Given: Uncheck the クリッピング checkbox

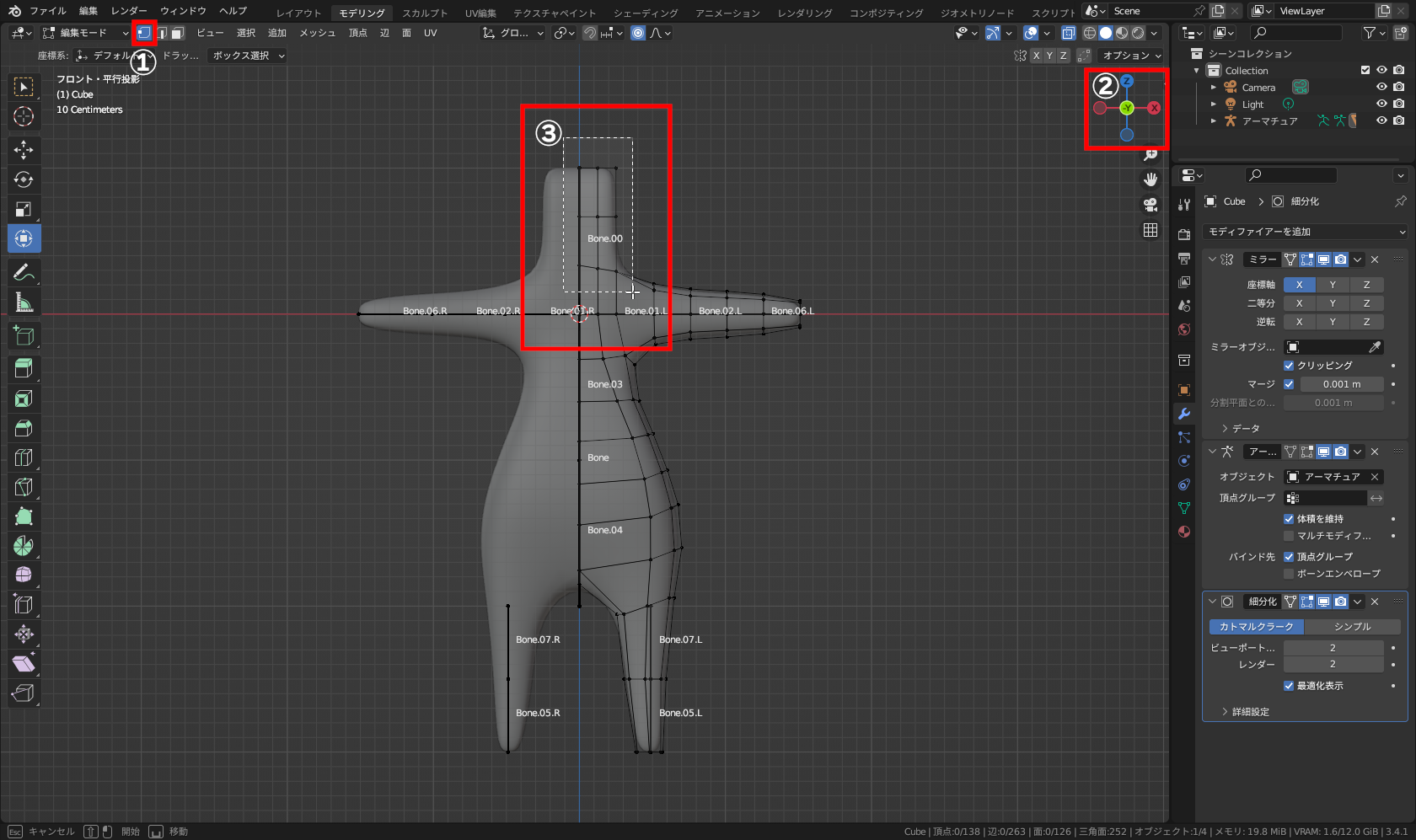Looking at the screenshot, I should click(x=1289, y=366).
